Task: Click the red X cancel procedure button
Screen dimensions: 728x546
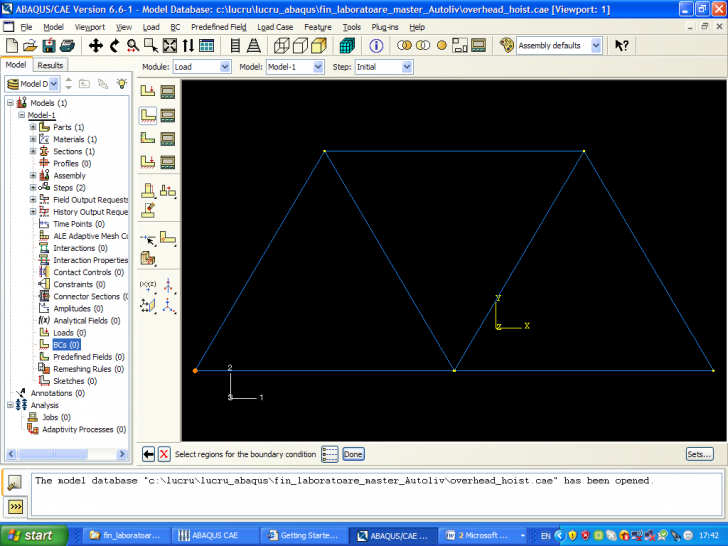Action: 164,454
